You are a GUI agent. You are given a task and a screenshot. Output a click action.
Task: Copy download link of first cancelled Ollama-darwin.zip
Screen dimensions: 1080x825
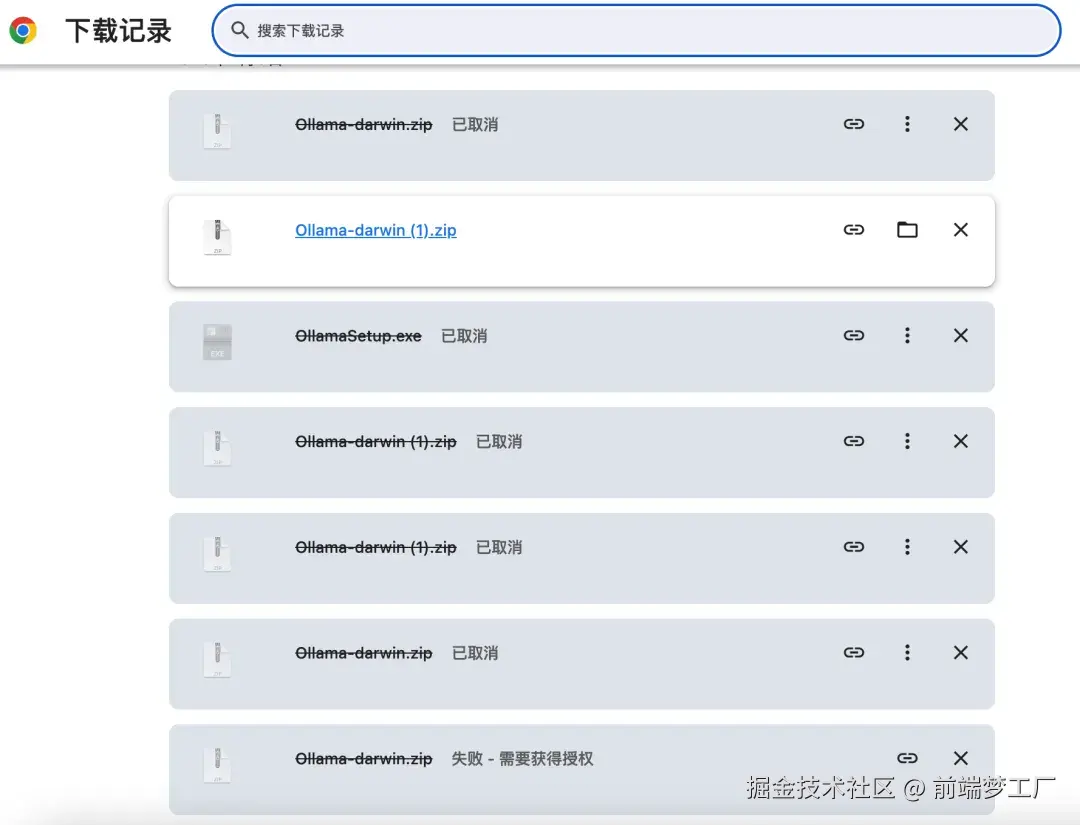(x=854, y=124)
